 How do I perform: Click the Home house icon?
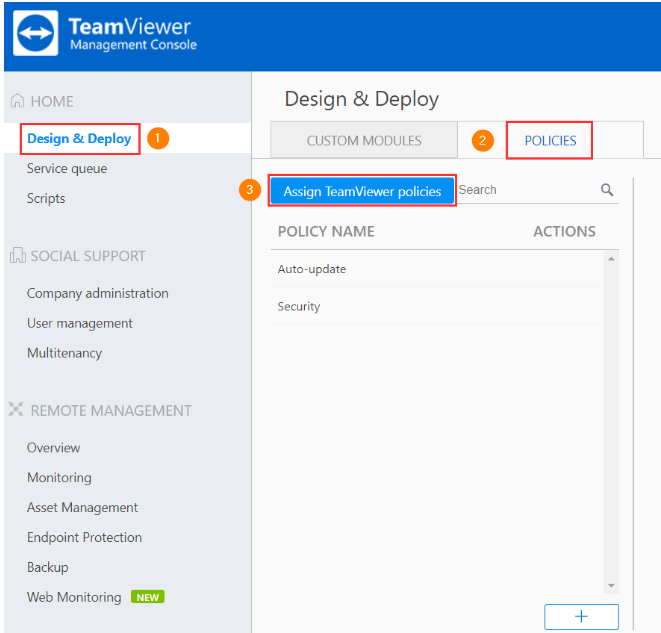17,101
